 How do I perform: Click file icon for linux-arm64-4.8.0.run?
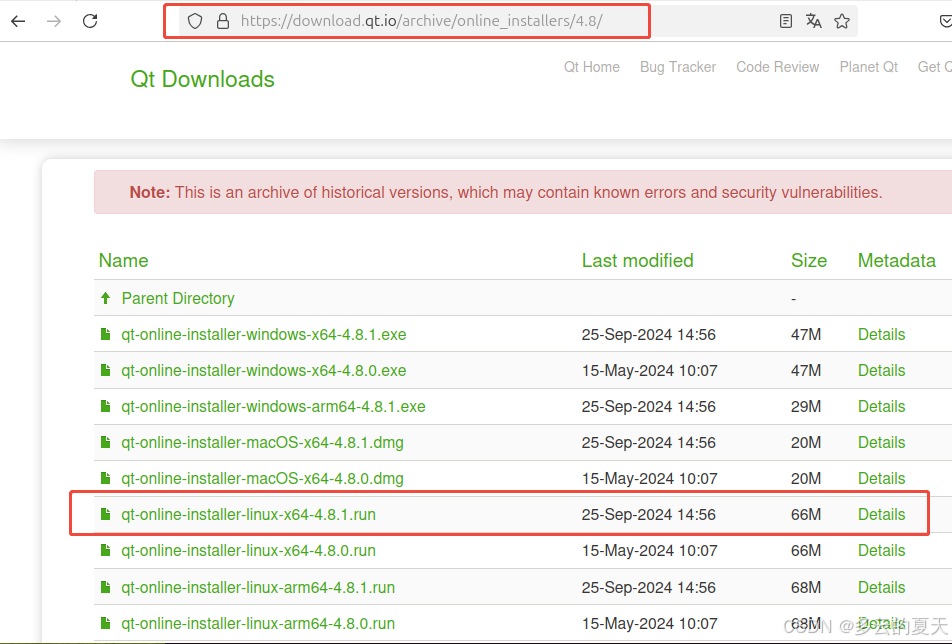point(106,623)
